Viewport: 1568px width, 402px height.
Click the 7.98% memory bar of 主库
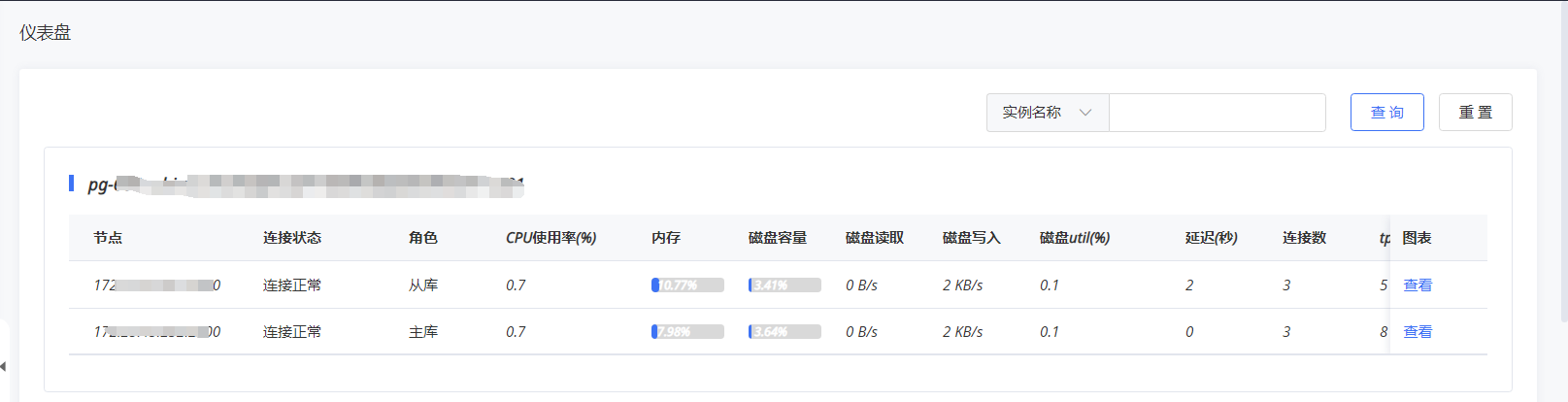tap(687, 332)
